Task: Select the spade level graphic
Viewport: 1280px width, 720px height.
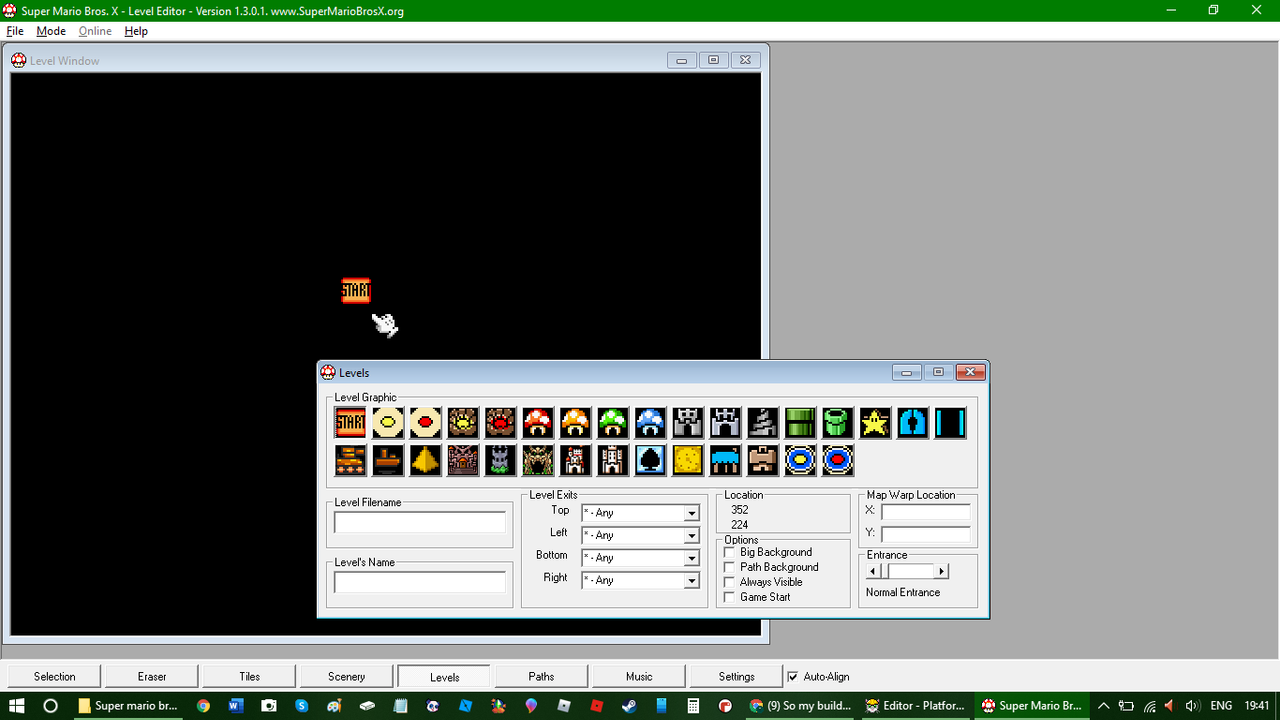Action: (650, 460)
